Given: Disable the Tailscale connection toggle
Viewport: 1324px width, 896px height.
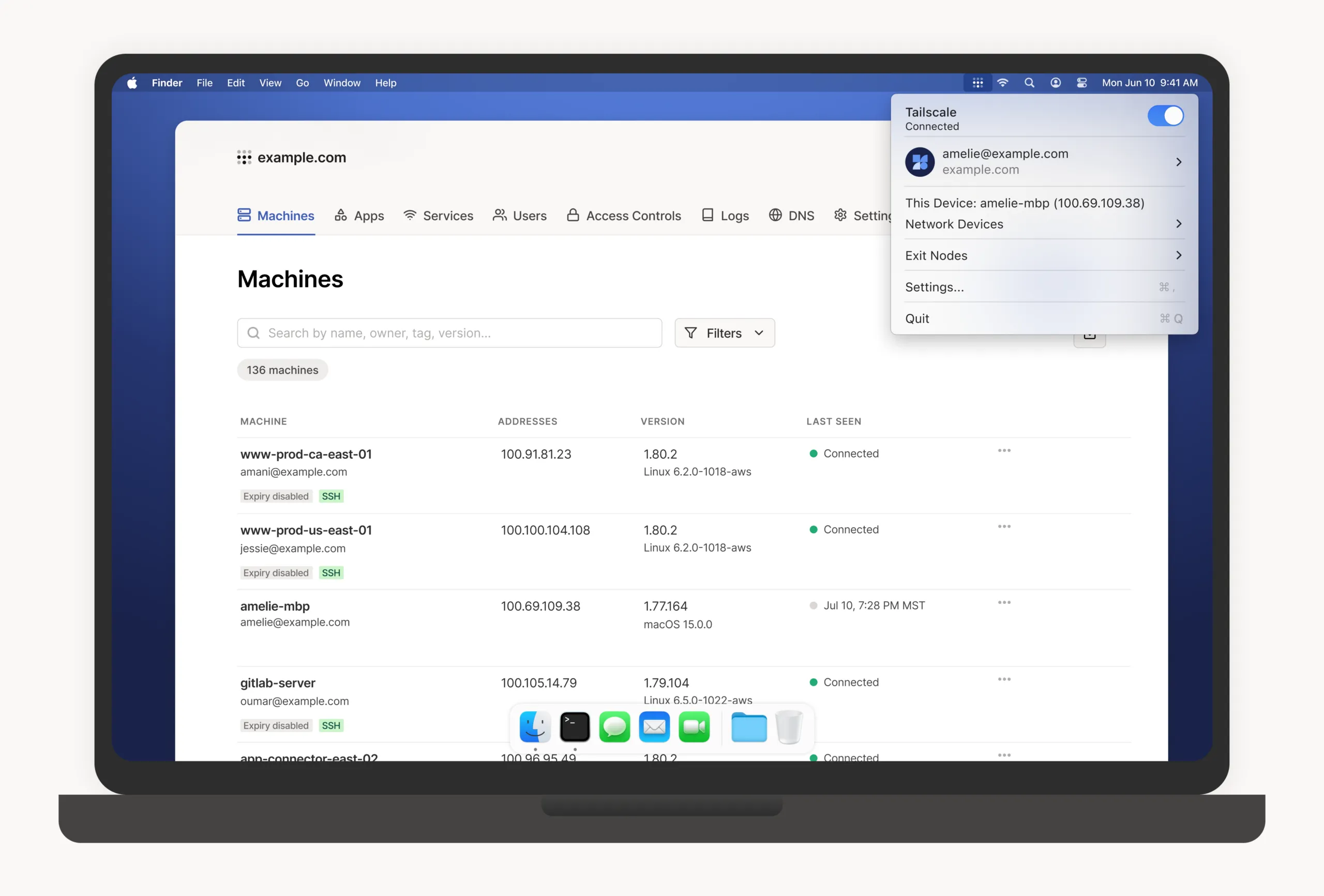Looking at the screenshot, I should coord(1165,116).
